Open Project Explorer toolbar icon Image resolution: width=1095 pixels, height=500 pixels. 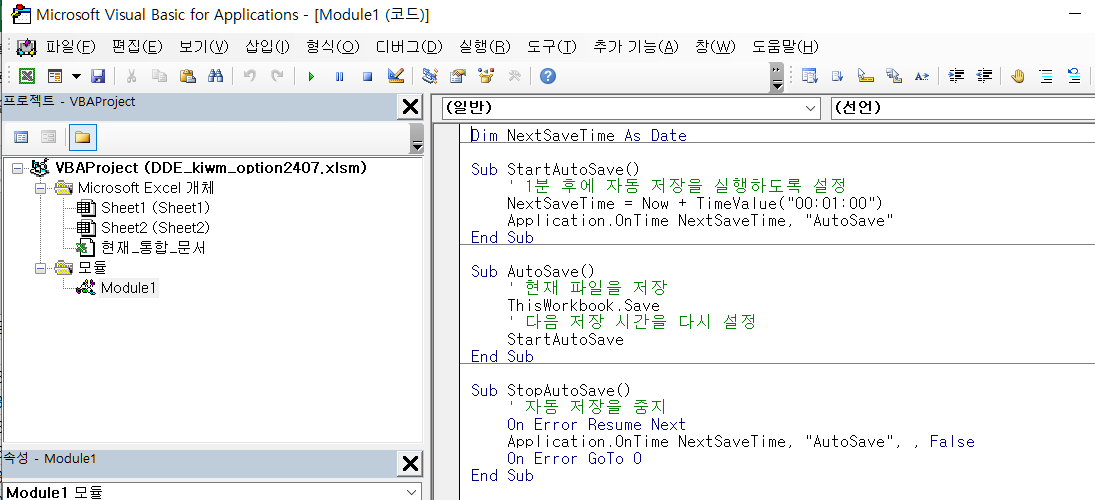point(430,76)
